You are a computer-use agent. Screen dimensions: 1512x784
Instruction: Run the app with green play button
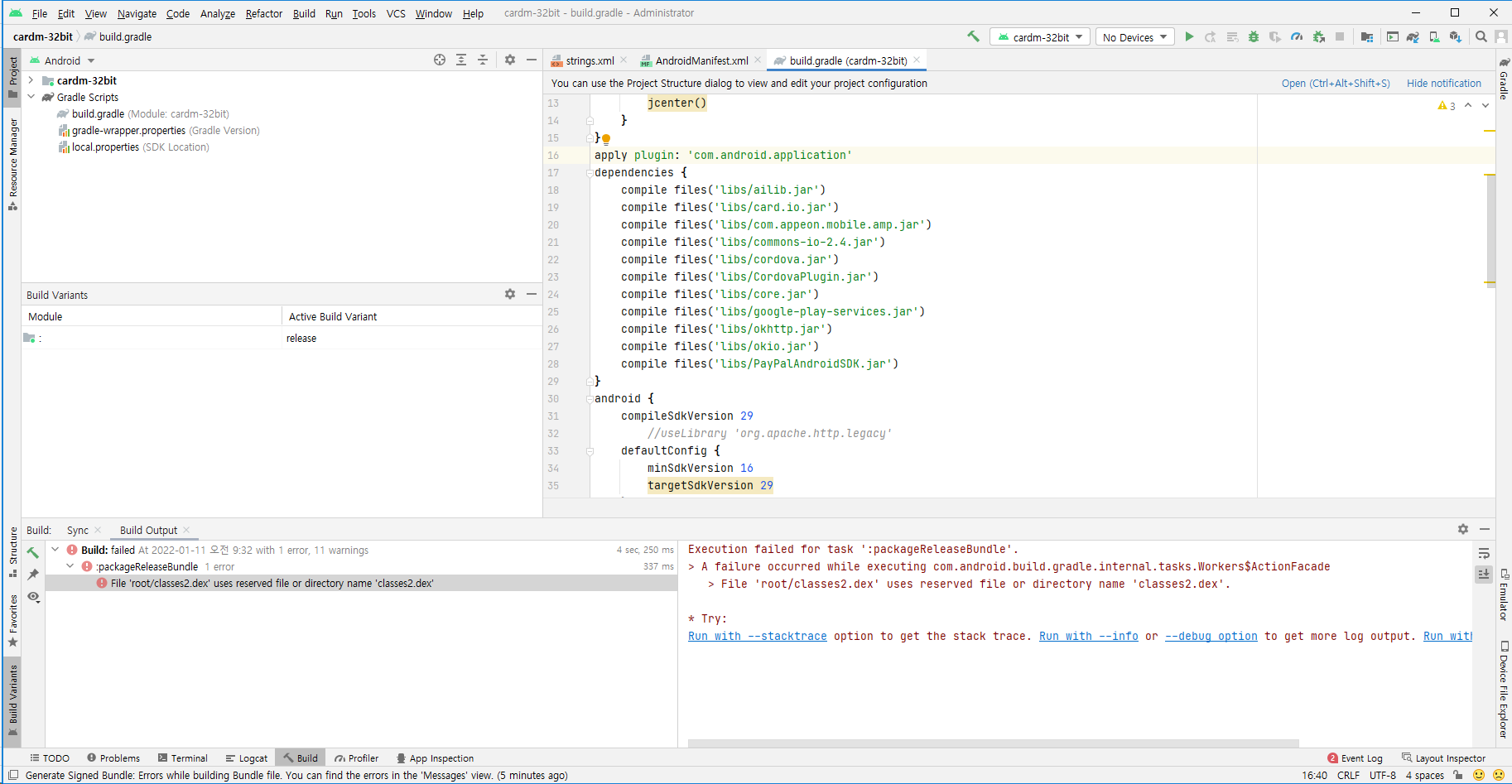pyautogui.click(x=1189, y=36)
